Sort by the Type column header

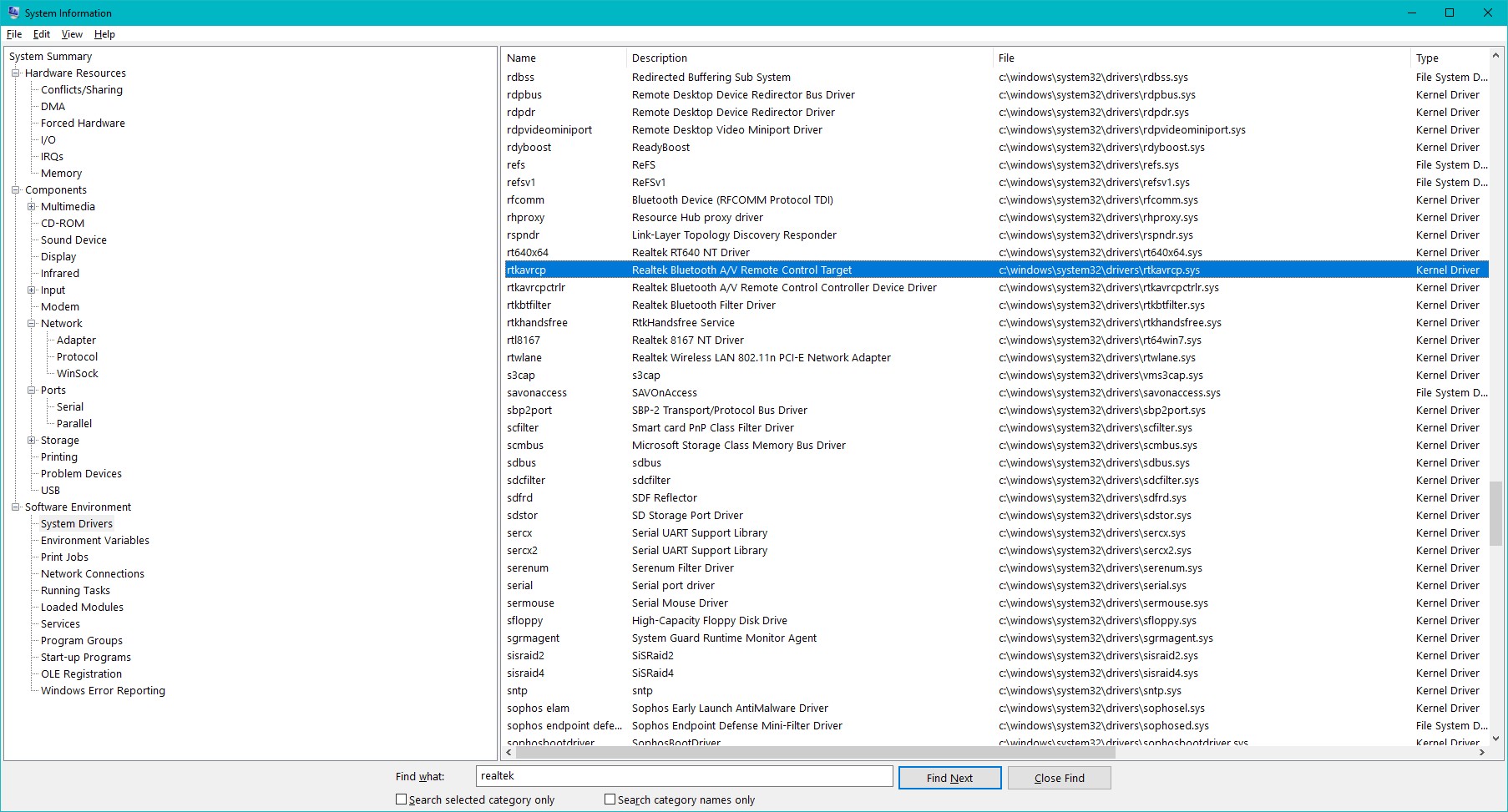tap(1449, 58)
